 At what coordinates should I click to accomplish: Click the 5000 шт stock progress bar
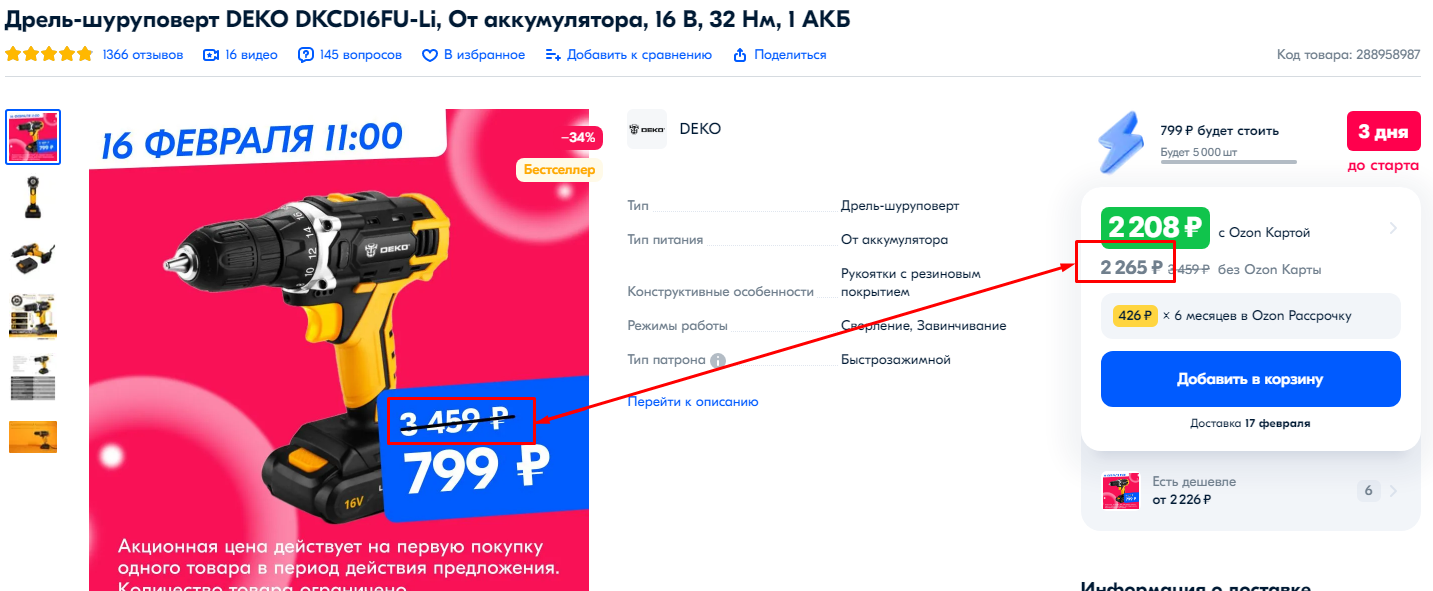(1229, 162)
